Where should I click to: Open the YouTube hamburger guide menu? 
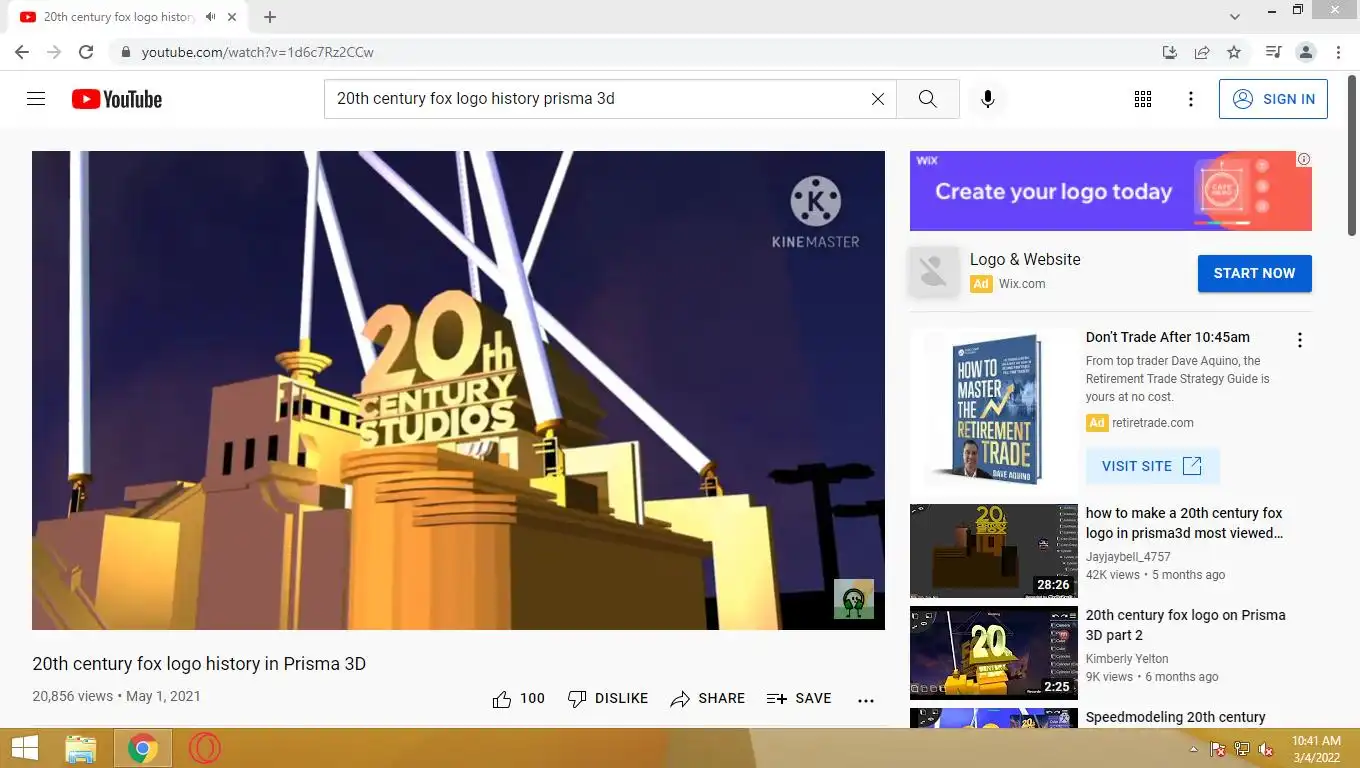pyautogui.click(x=36, y=99)
